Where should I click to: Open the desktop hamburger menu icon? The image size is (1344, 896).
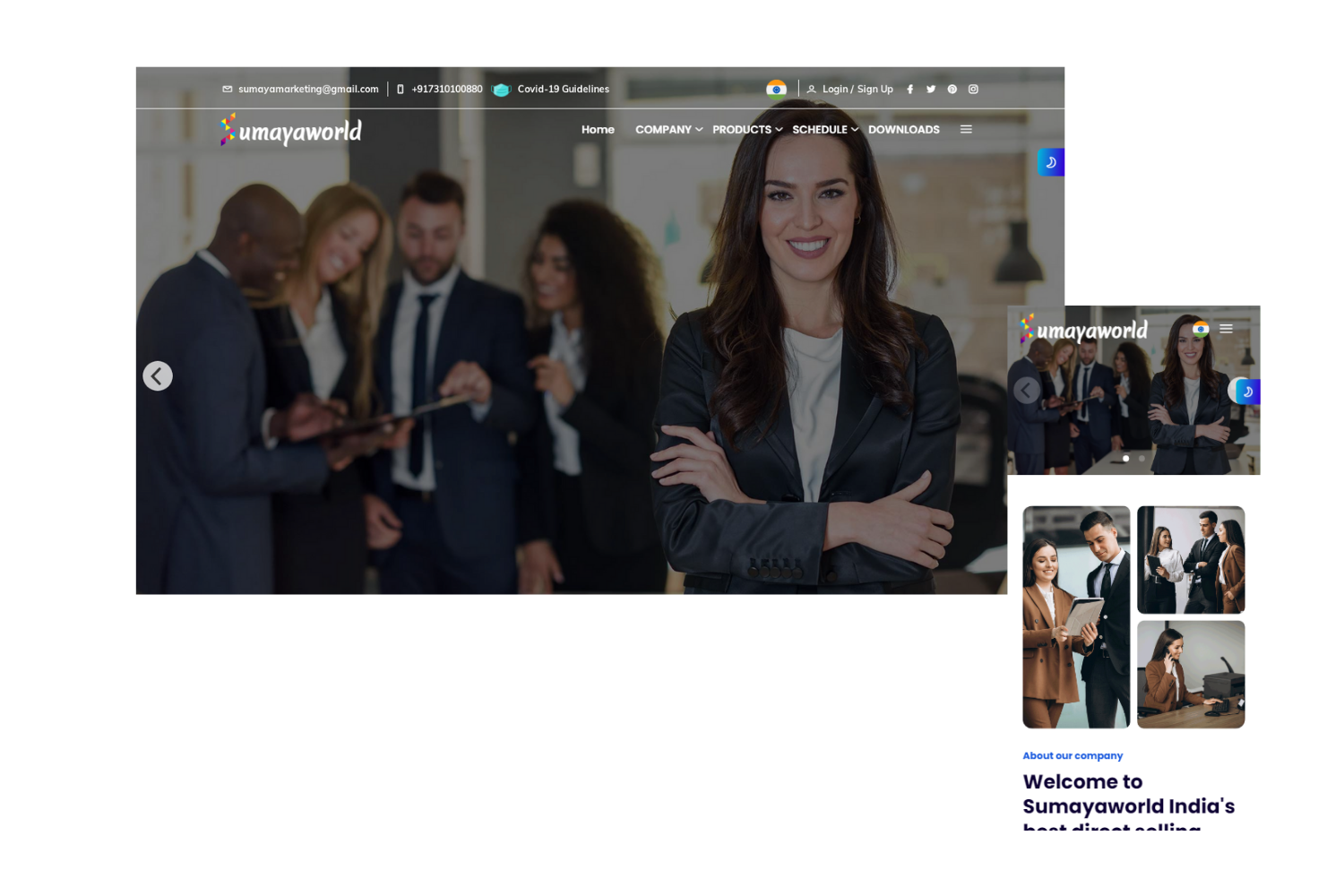pyautogui.click(x=966, y=130)
